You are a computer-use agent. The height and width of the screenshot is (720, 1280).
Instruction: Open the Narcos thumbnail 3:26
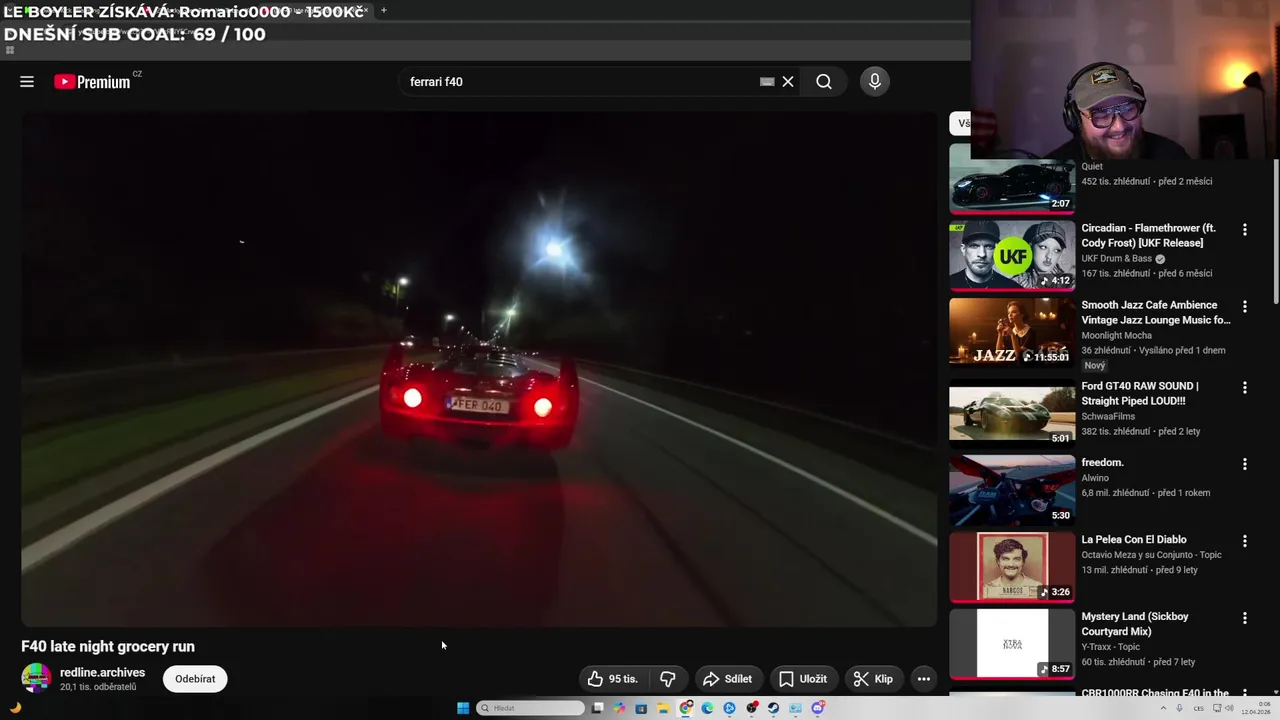coord(1012,567)
